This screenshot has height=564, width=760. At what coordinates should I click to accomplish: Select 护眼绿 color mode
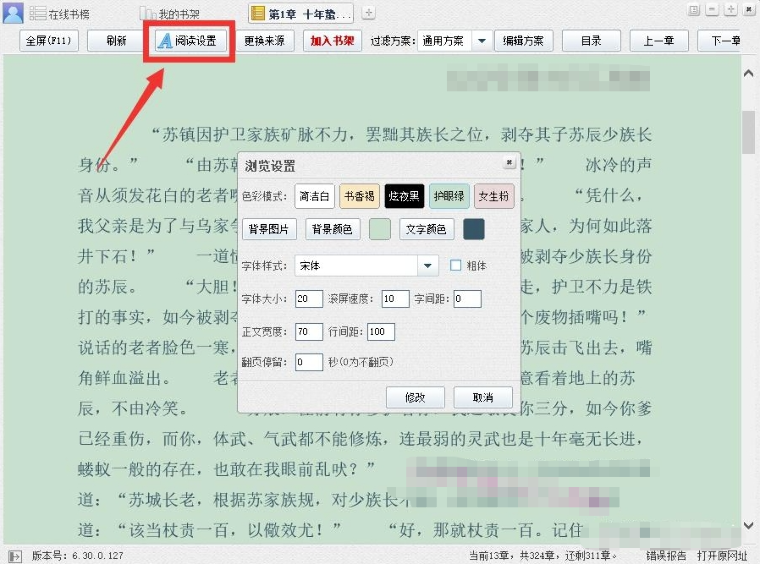pos(449,196)
